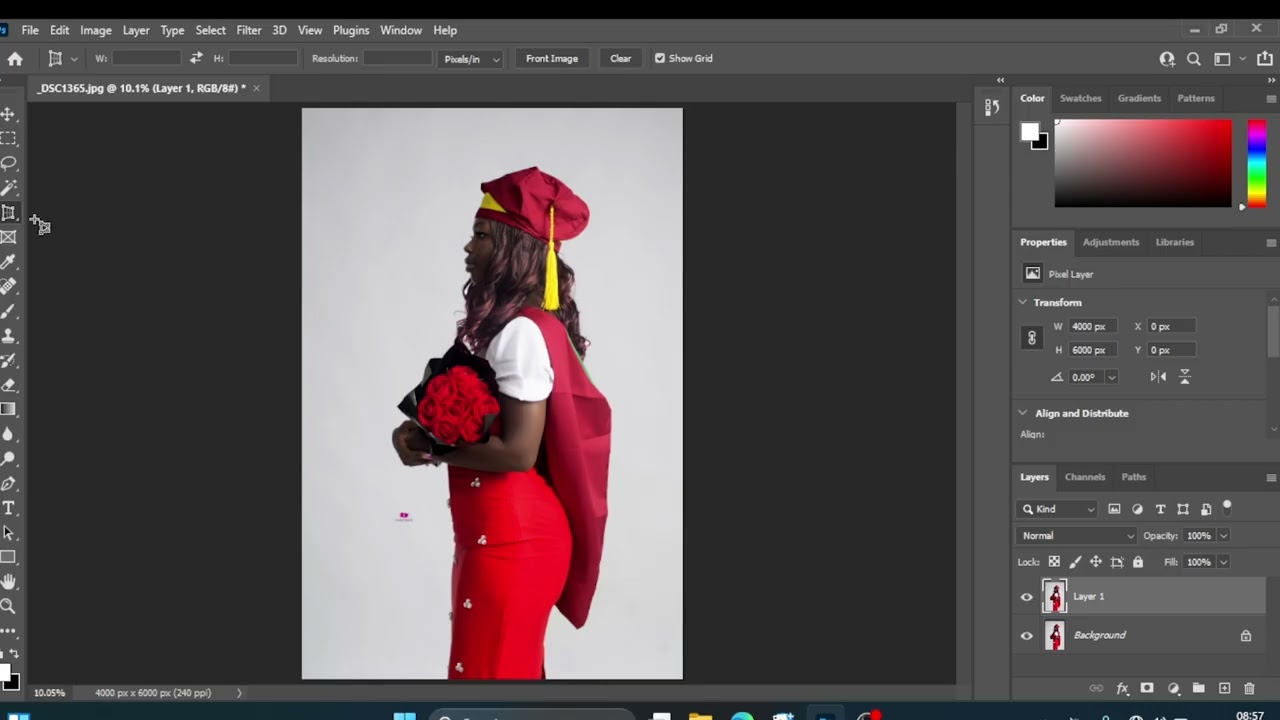Image resolution: width=1280 pixels, height=720 pixels.
Task: Add a layer style with fx icon
Action: (x=1122, y=688)
